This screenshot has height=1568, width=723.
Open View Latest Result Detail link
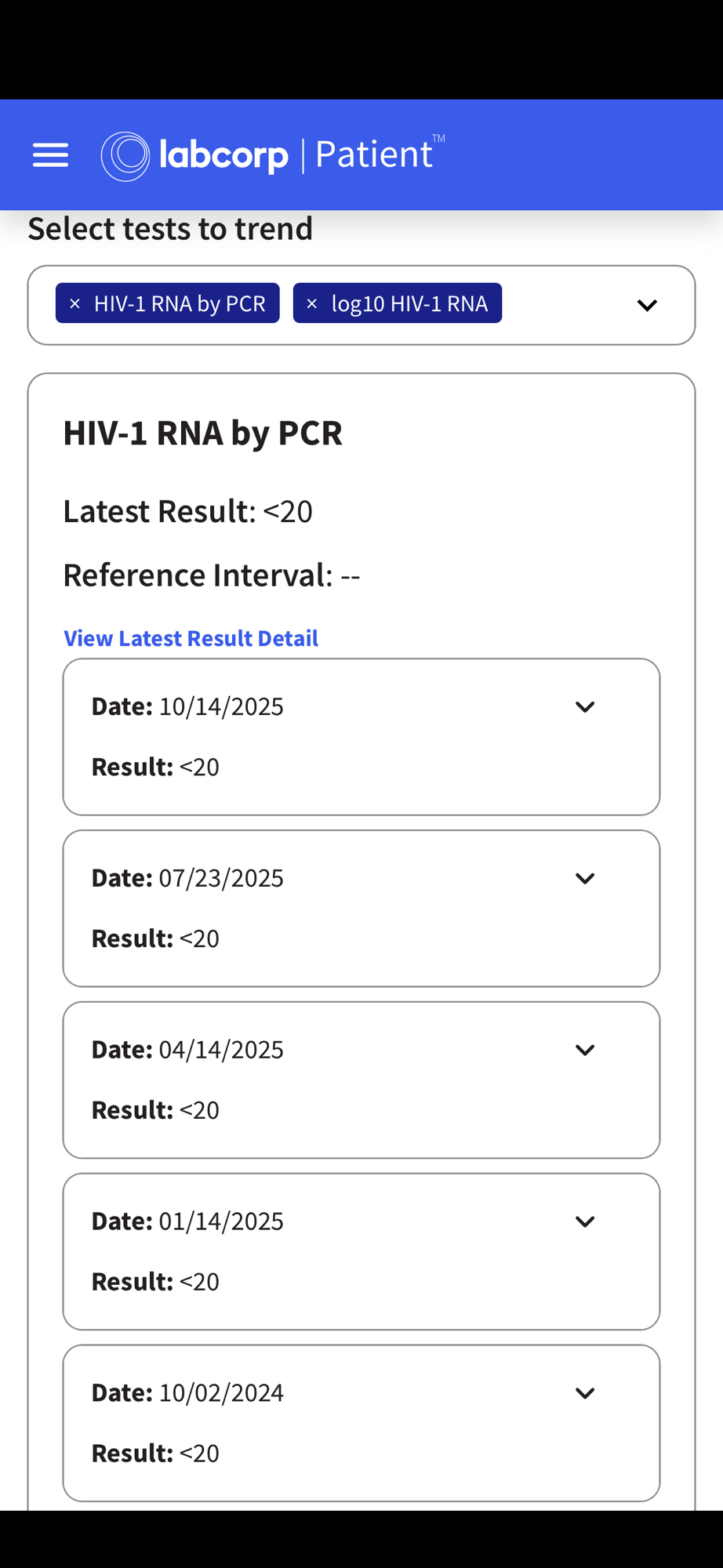191,638
